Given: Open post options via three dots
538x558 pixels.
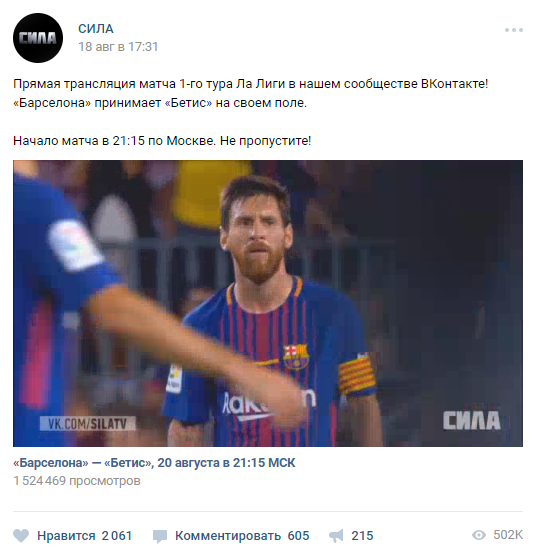Looking at the screenshot, I should (x=514, y=30).
